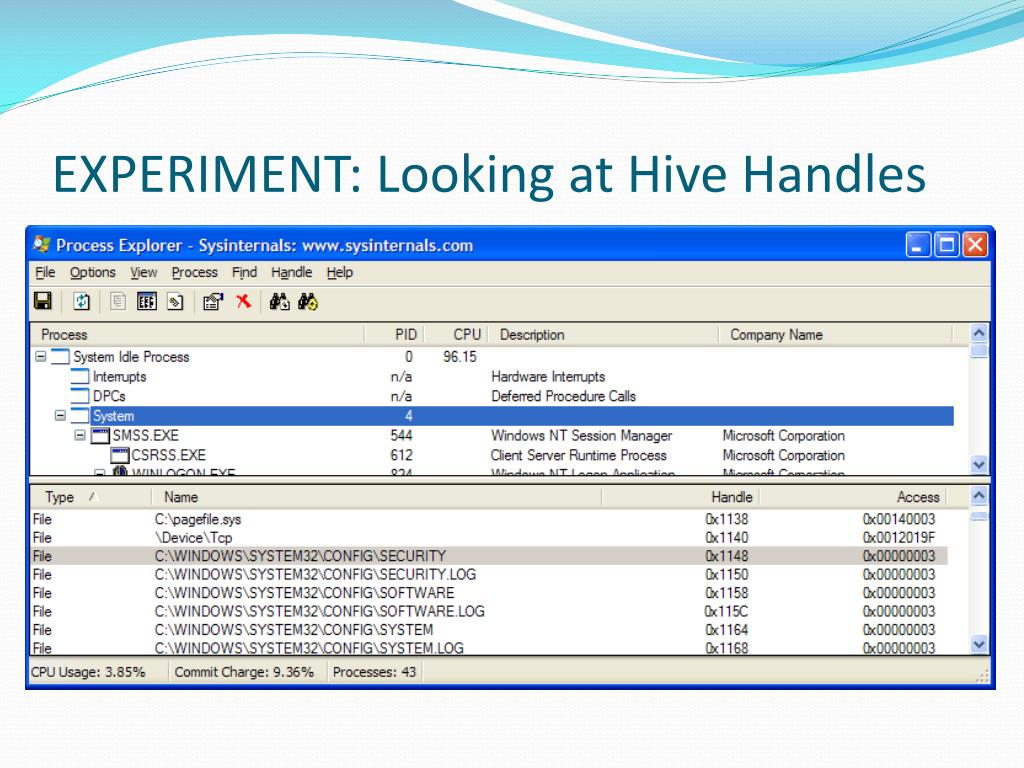Maximize the Process Explorer window
The width and height of the screenshot is (1024, 768).
point(946,245)
